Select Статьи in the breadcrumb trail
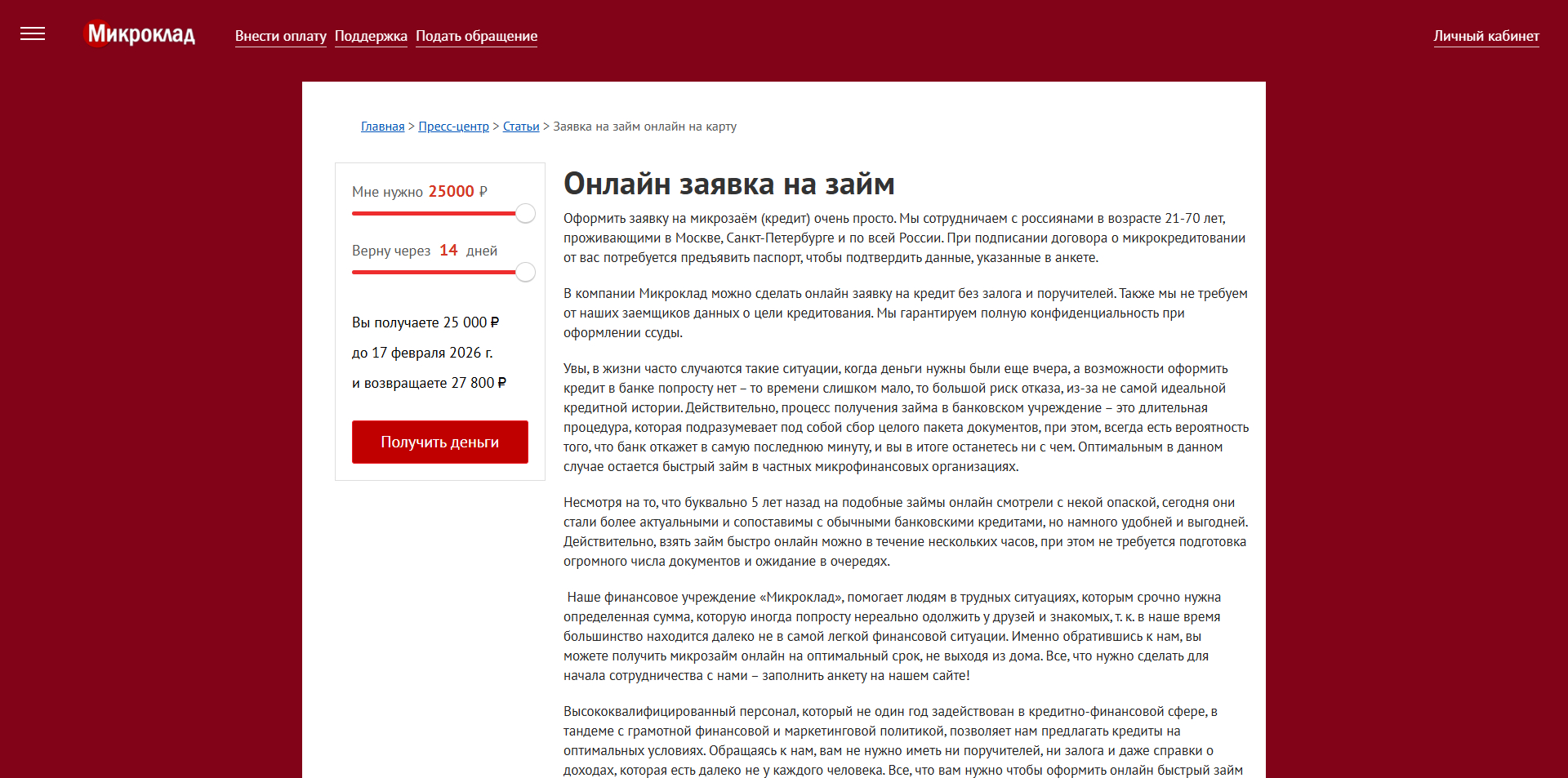 520,126
